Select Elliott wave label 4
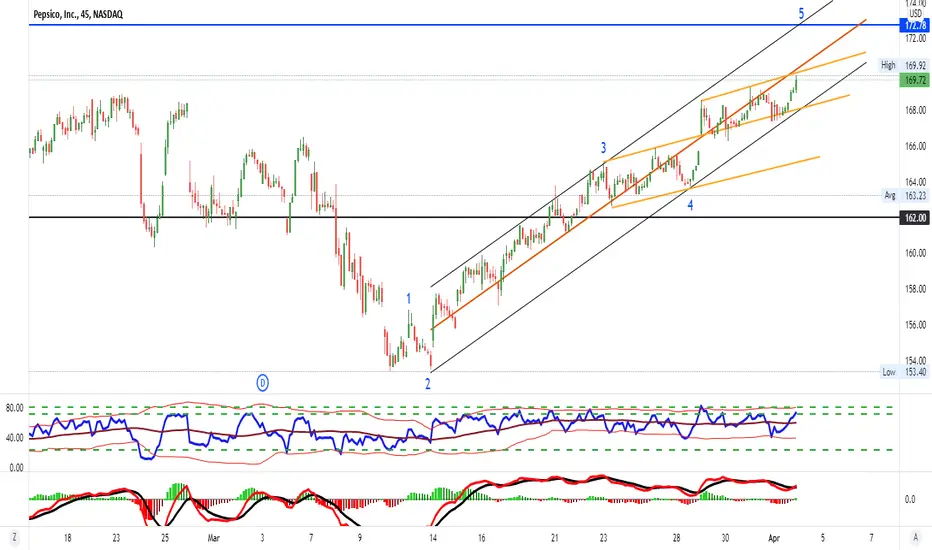 coord(690,205)
